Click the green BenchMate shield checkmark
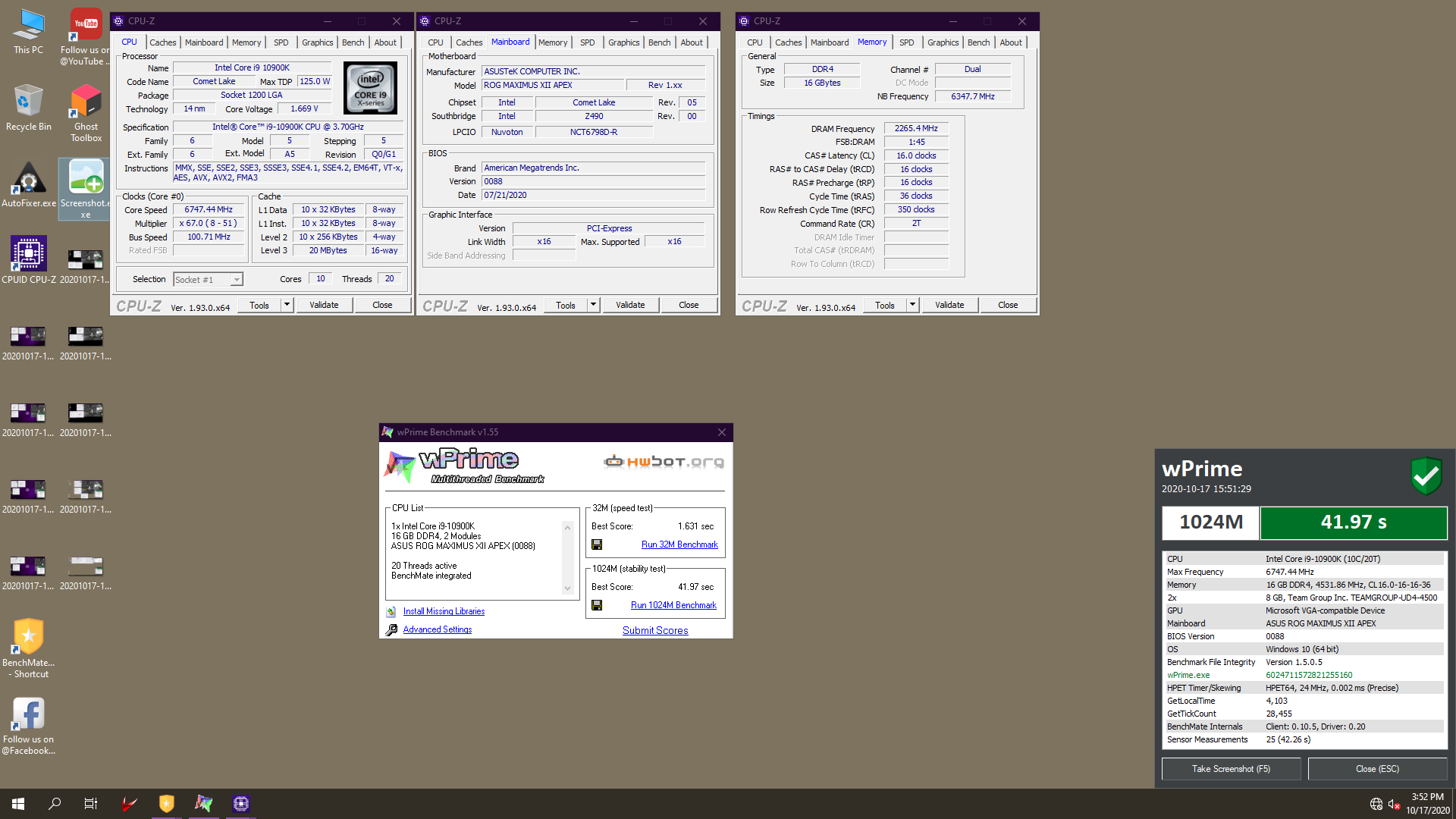 click(x=1426, y=476)
